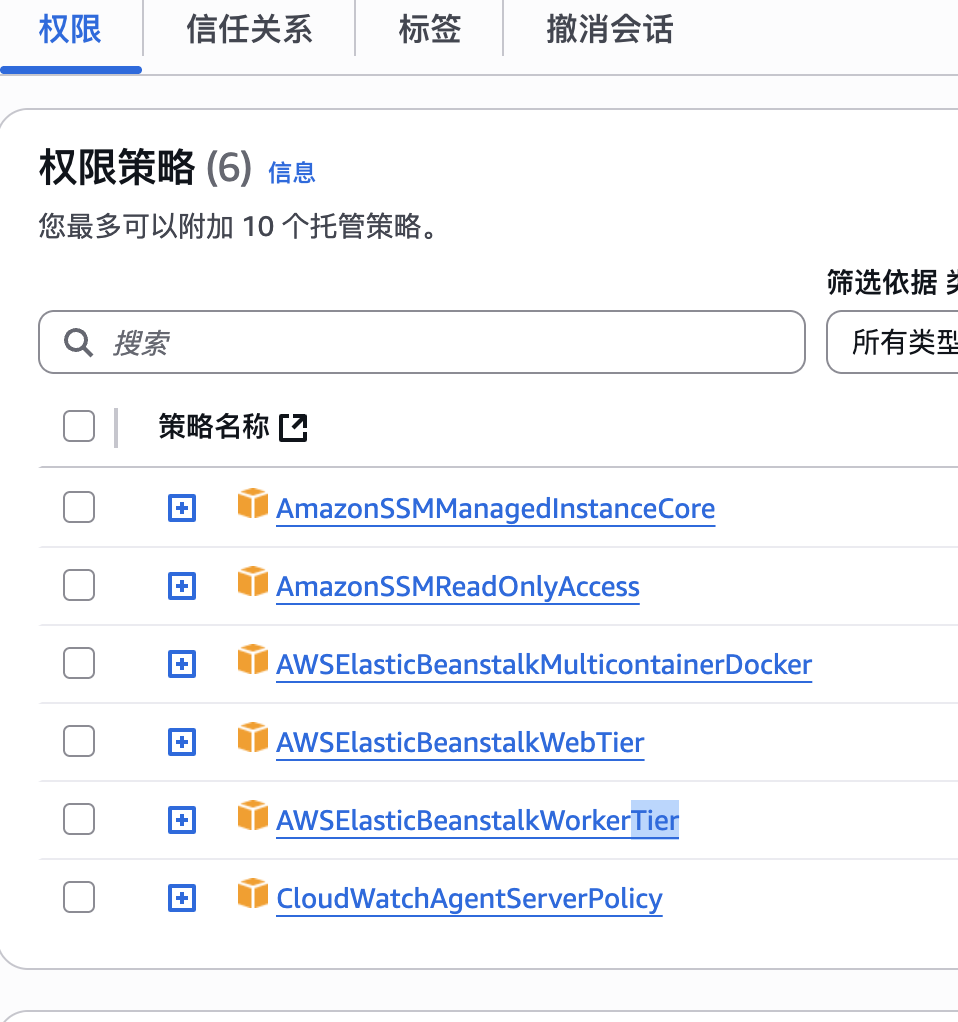This screenshot has height=1022, width=958.
Task: Open the AmazonSSMReadOnlyAccess policy link
Action: click(x=457, y=587)
